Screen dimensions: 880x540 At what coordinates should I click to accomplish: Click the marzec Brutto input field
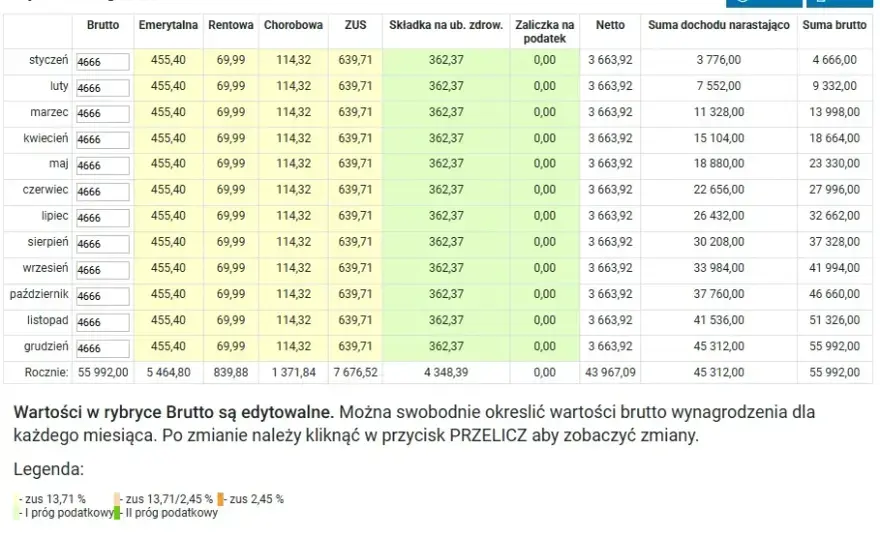(103, 113)
